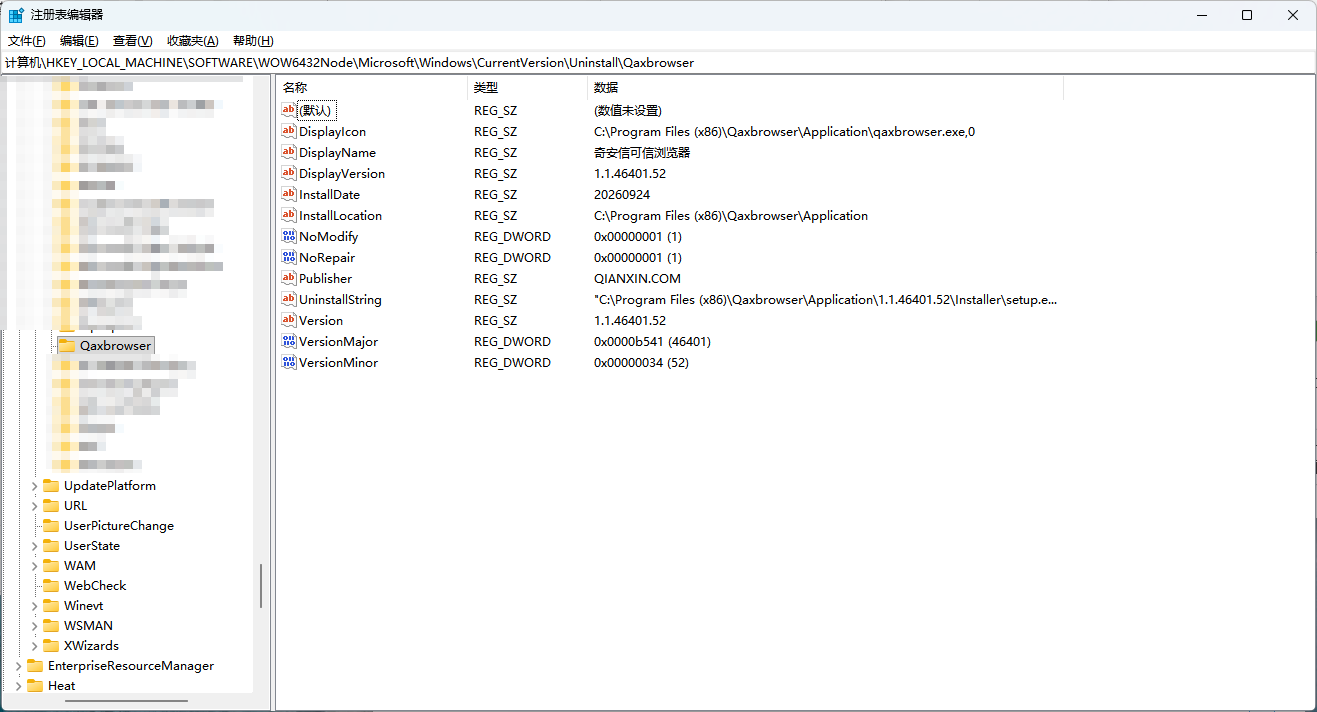Click the registry path address bar
This screenshot has height=712, width=1317.
coord(658,62)
